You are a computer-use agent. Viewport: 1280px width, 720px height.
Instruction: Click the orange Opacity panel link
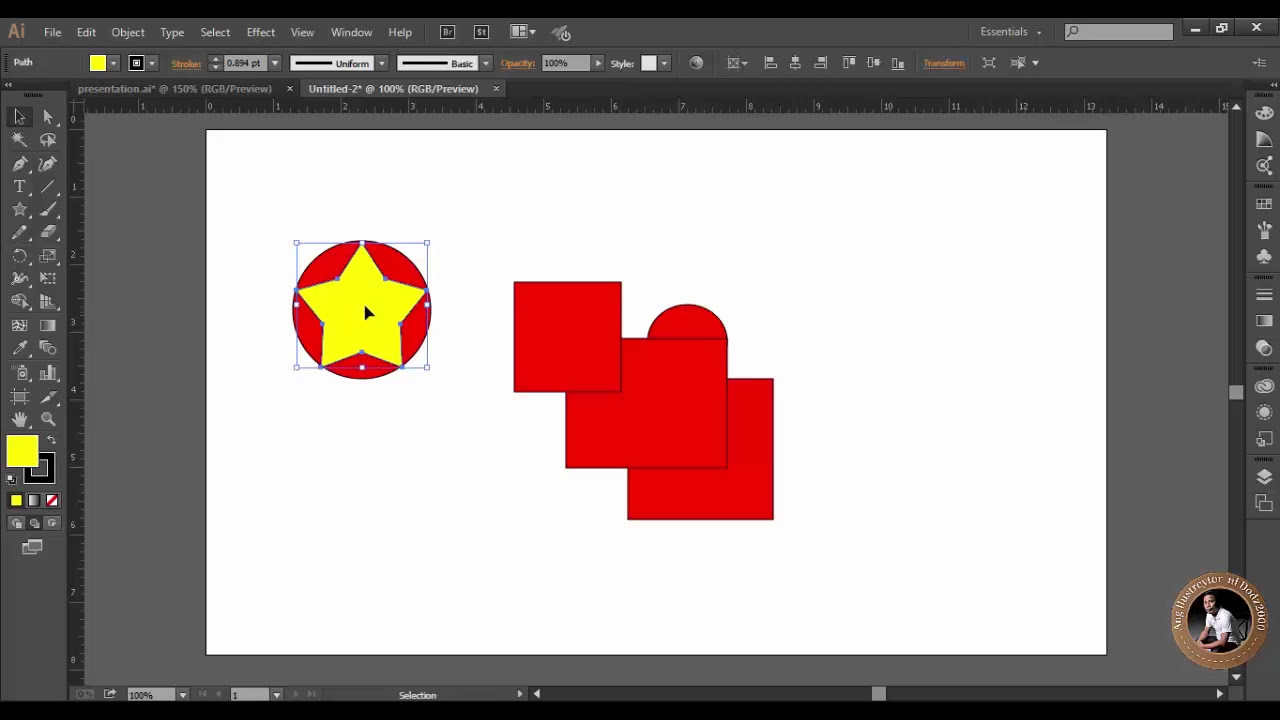518,63
